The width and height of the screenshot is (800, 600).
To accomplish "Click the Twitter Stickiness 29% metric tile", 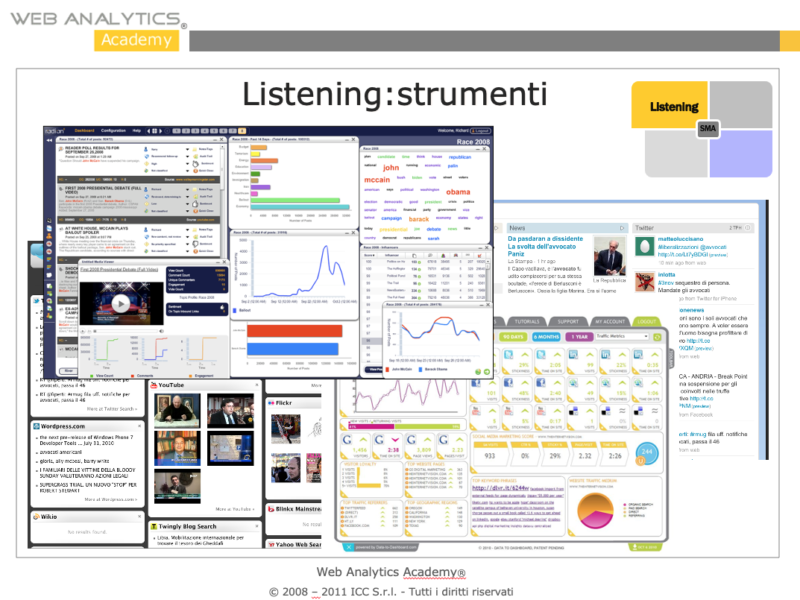I will 516,360.
